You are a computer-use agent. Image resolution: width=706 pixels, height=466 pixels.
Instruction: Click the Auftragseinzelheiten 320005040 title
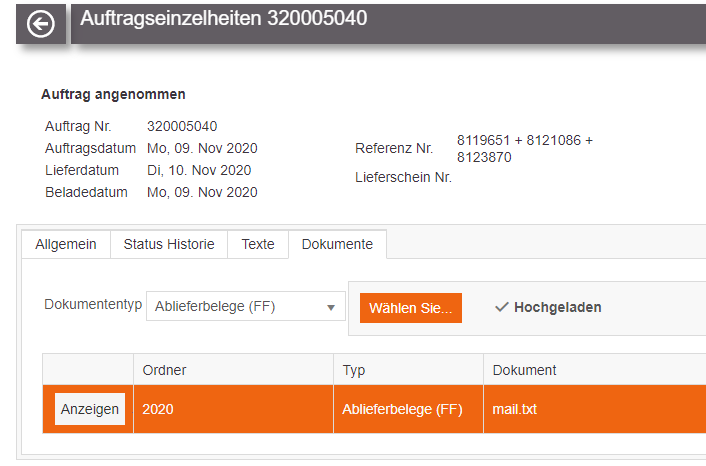(223, 19)
